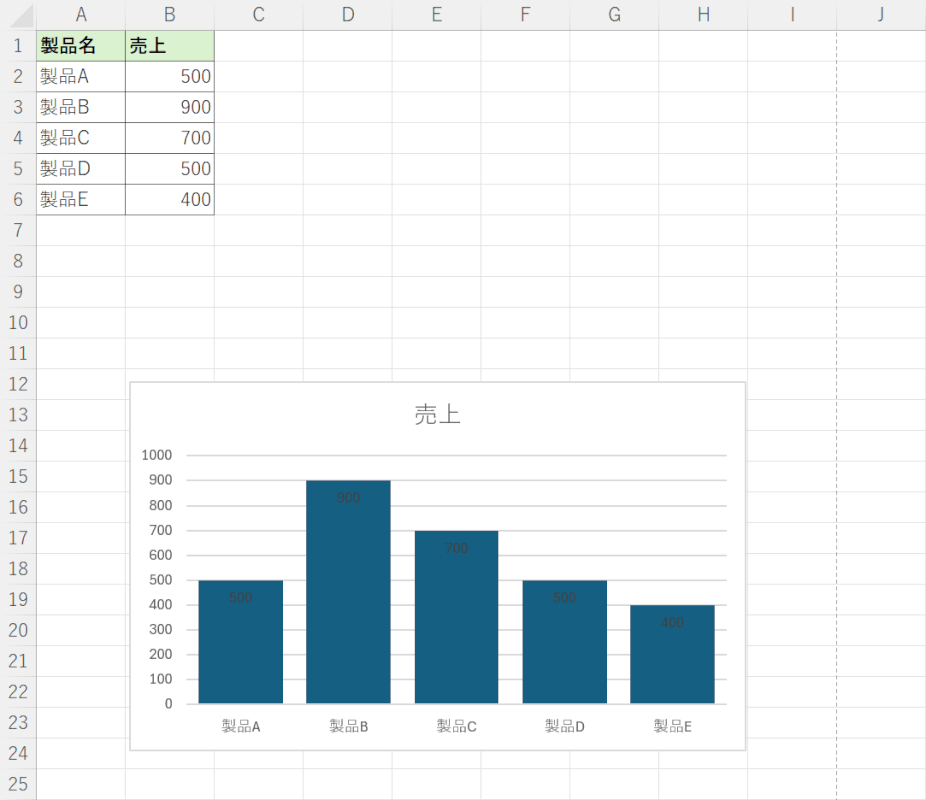Select the cell with value 700
The height and width of the screenshot is (800, 926).
(x=169, y=138)
